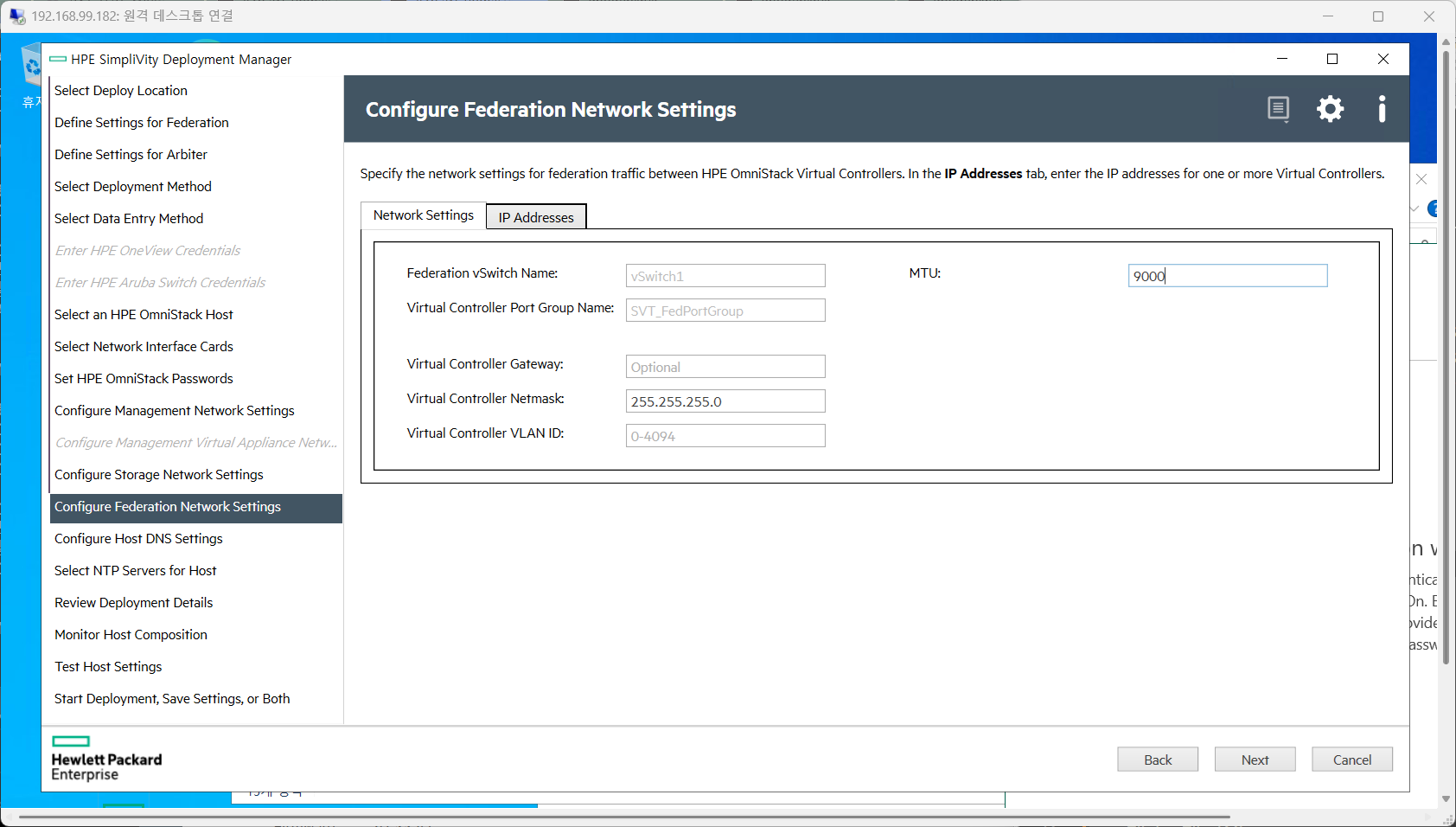Open Define Settings for Arbiter step

click(x=196, y=155)
